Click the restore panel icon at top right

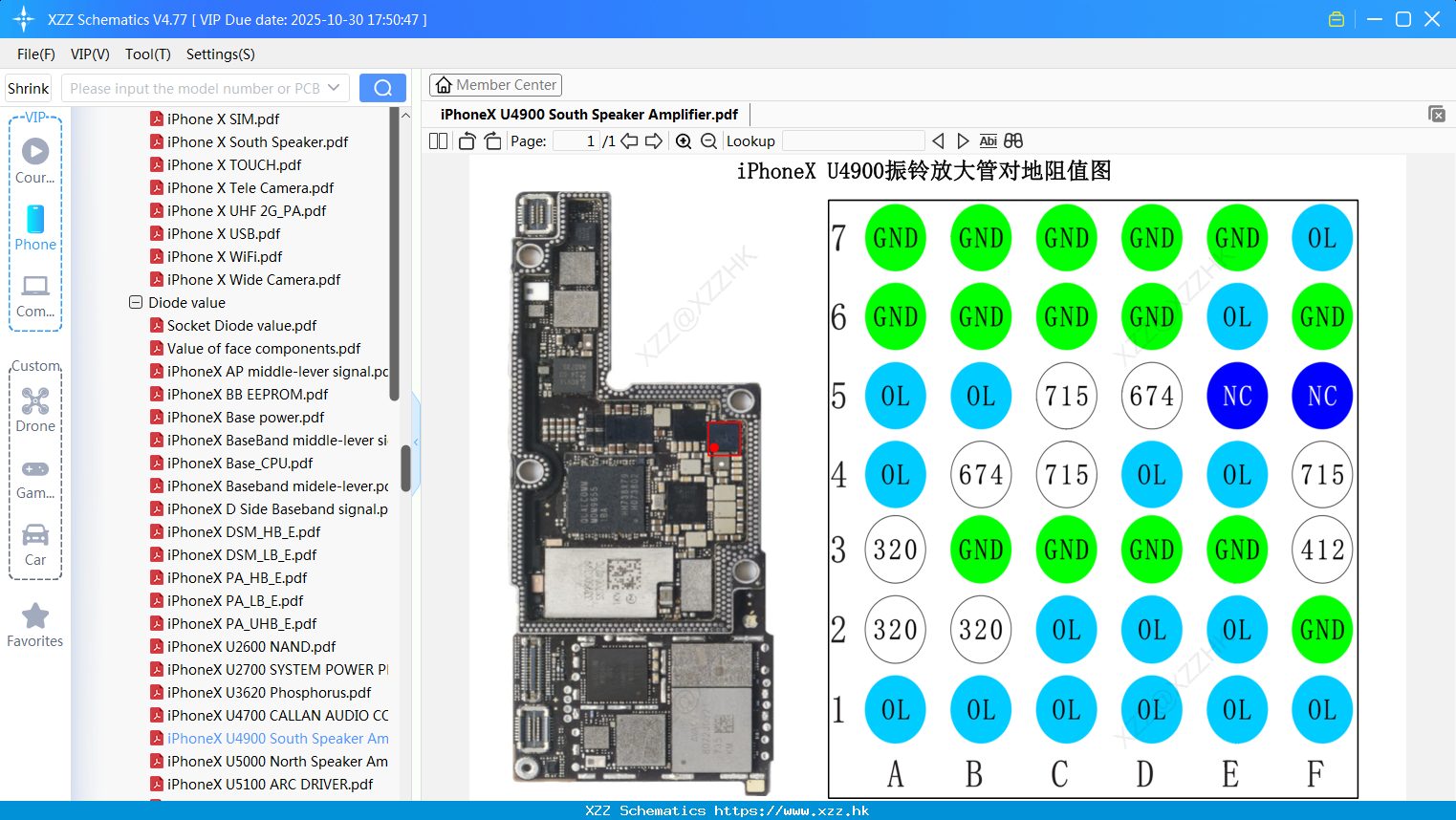[1436, 114]
